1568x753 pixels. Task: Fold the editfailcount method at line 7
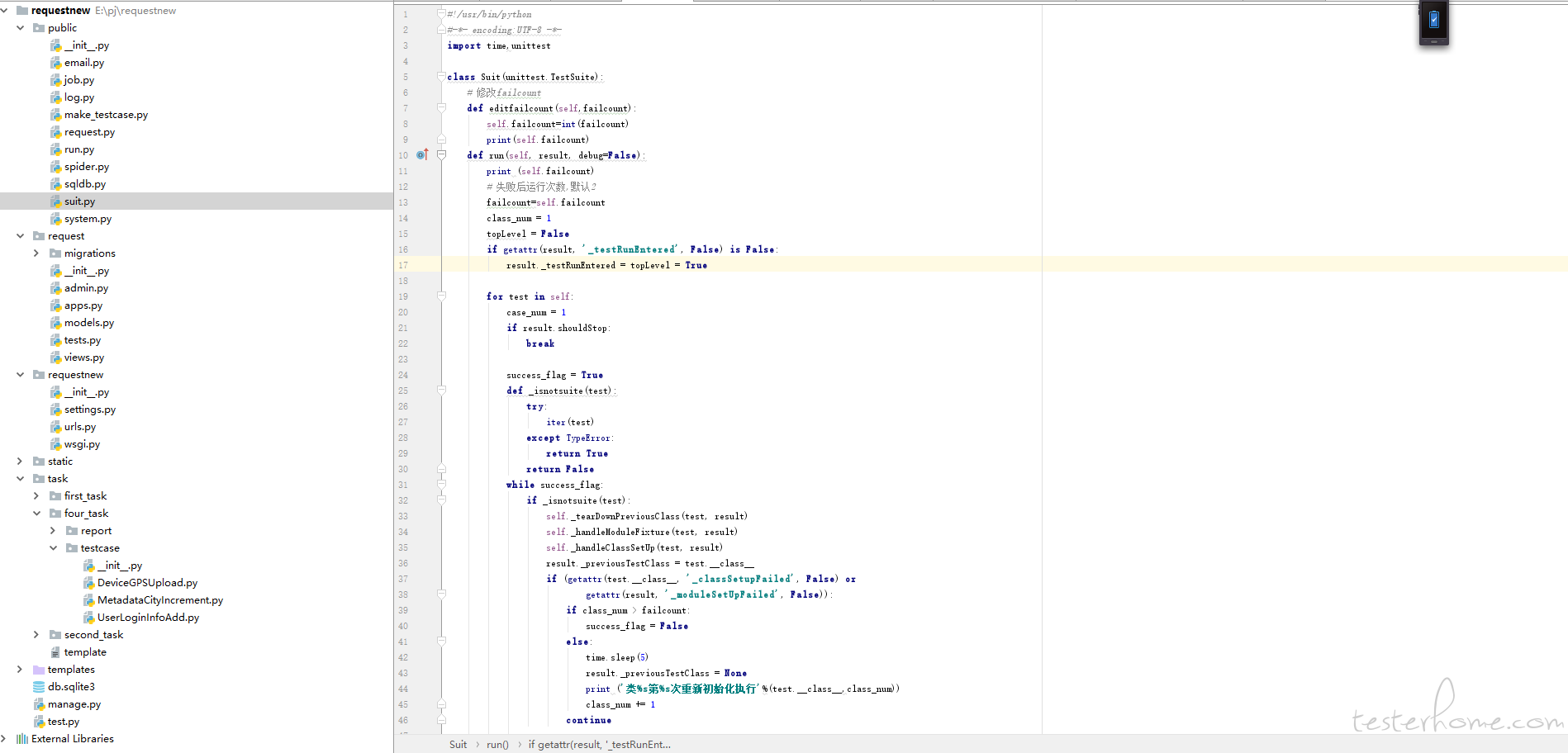(441, 108)
